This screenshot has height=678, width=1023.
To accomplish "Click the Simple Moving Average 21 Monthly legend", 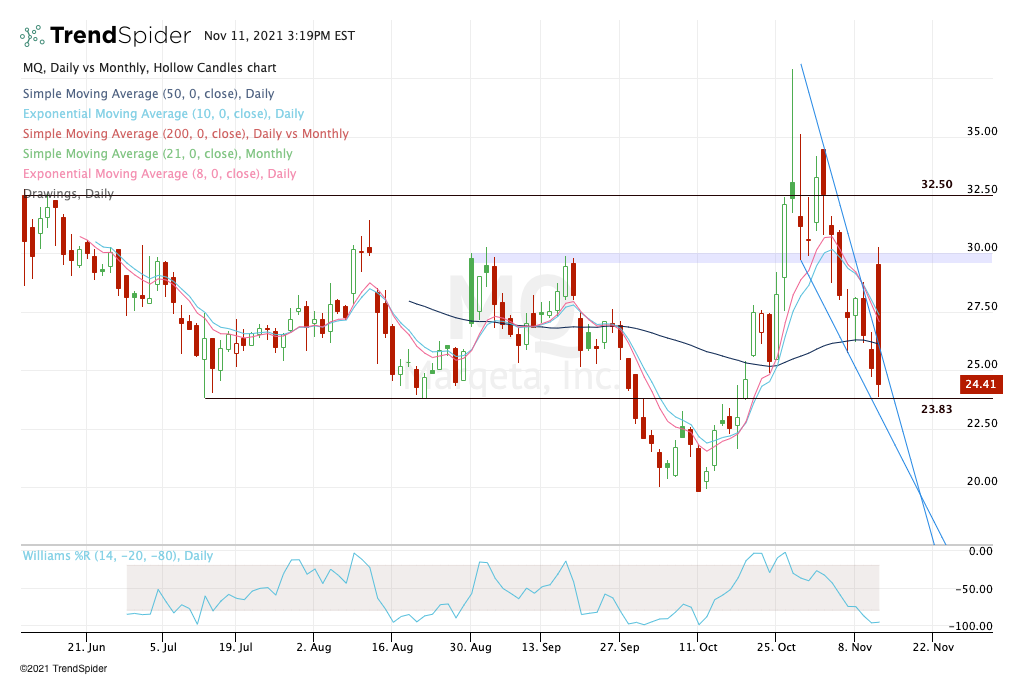I will pos(157,154).
